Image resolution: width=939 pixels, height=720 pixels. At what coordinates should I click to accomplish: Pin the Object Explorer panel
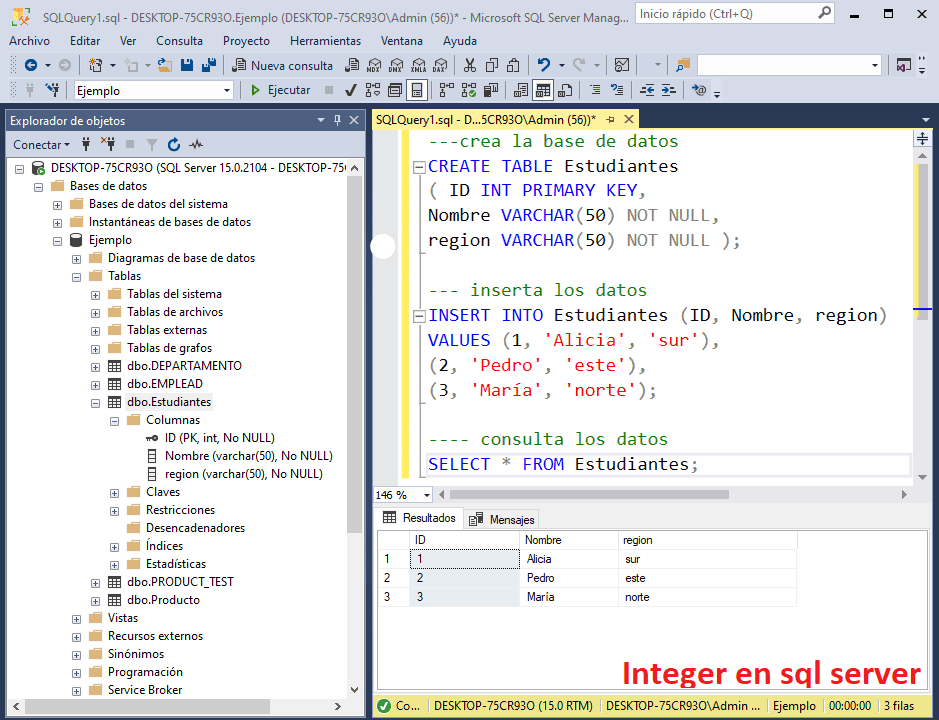tap(337, 120)
